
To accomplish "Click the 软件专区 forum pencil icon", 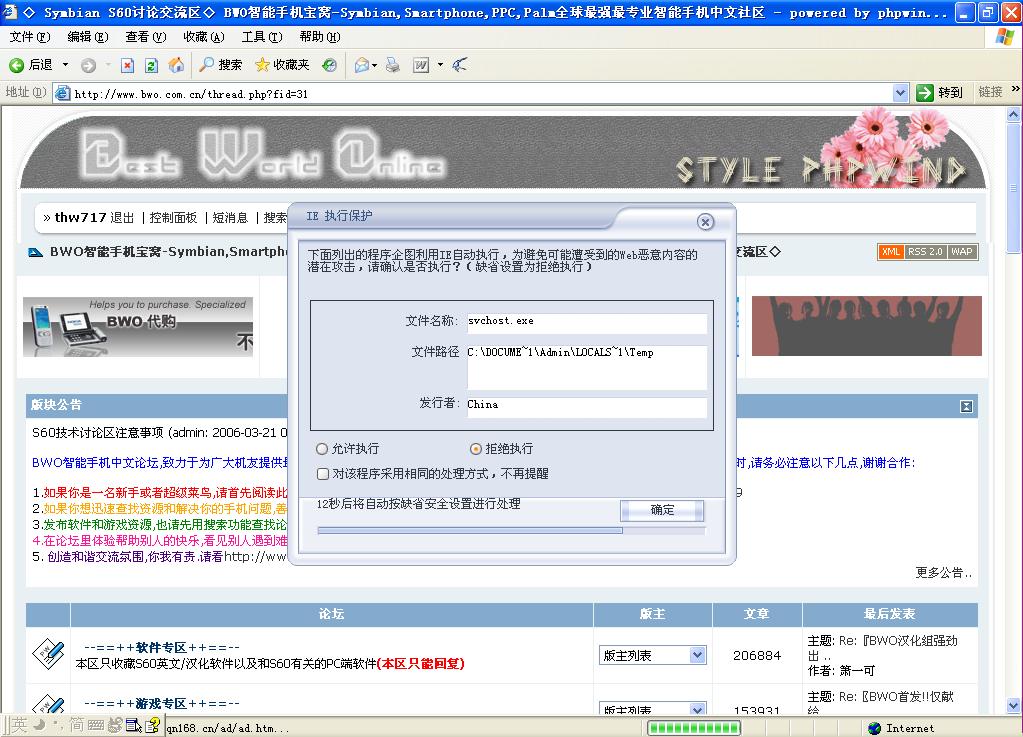I will [x=48, y=654].
